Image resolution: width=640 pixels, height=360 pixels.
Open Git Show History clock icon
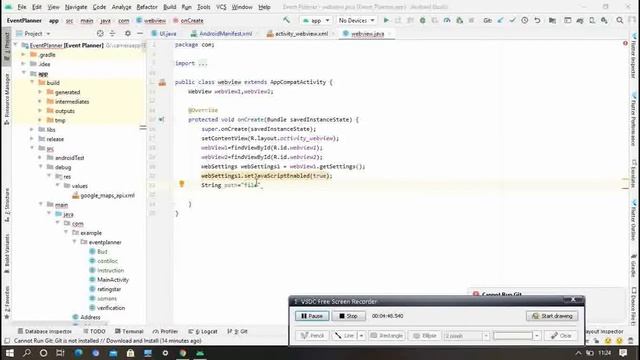tap(524, 20)
